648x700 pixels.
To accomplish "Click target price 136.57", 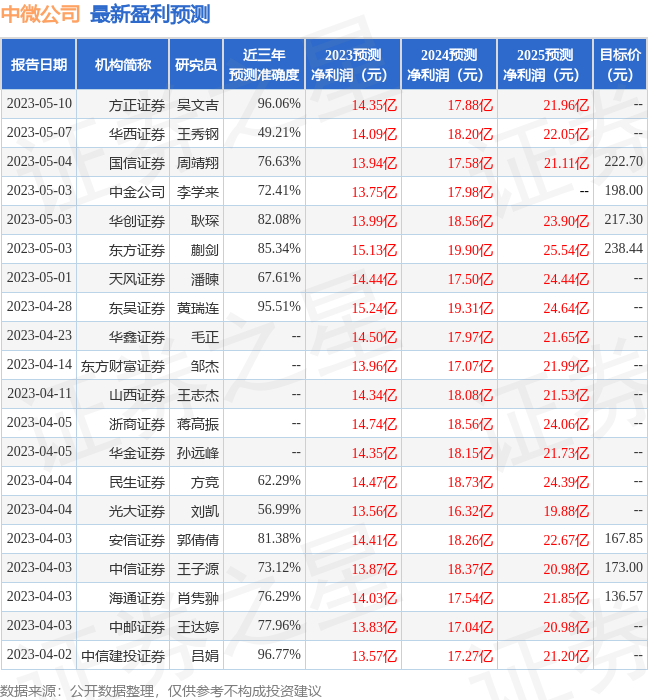I will click(x=623, y=597).
